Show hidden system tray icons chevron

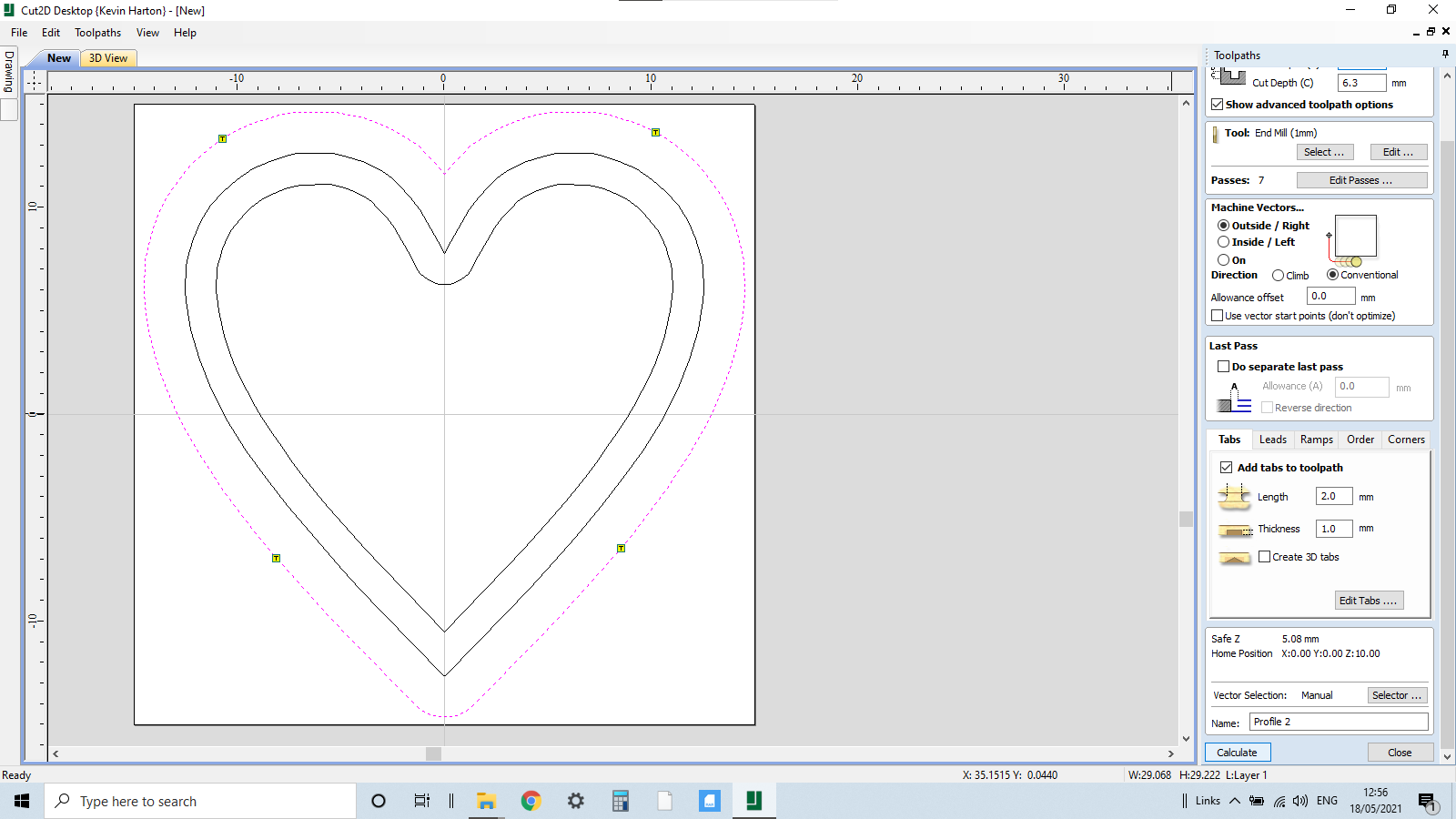(x=1235, y=801)
